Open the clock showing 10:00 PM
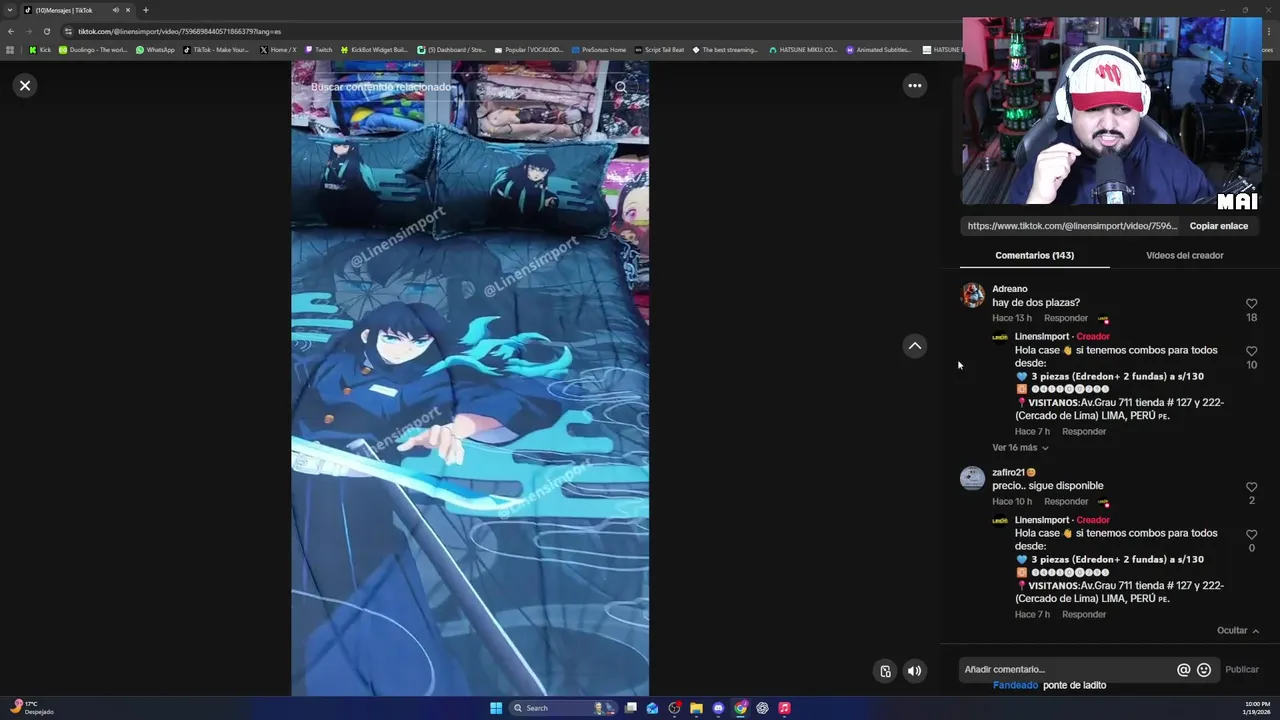 (1257, 708)
